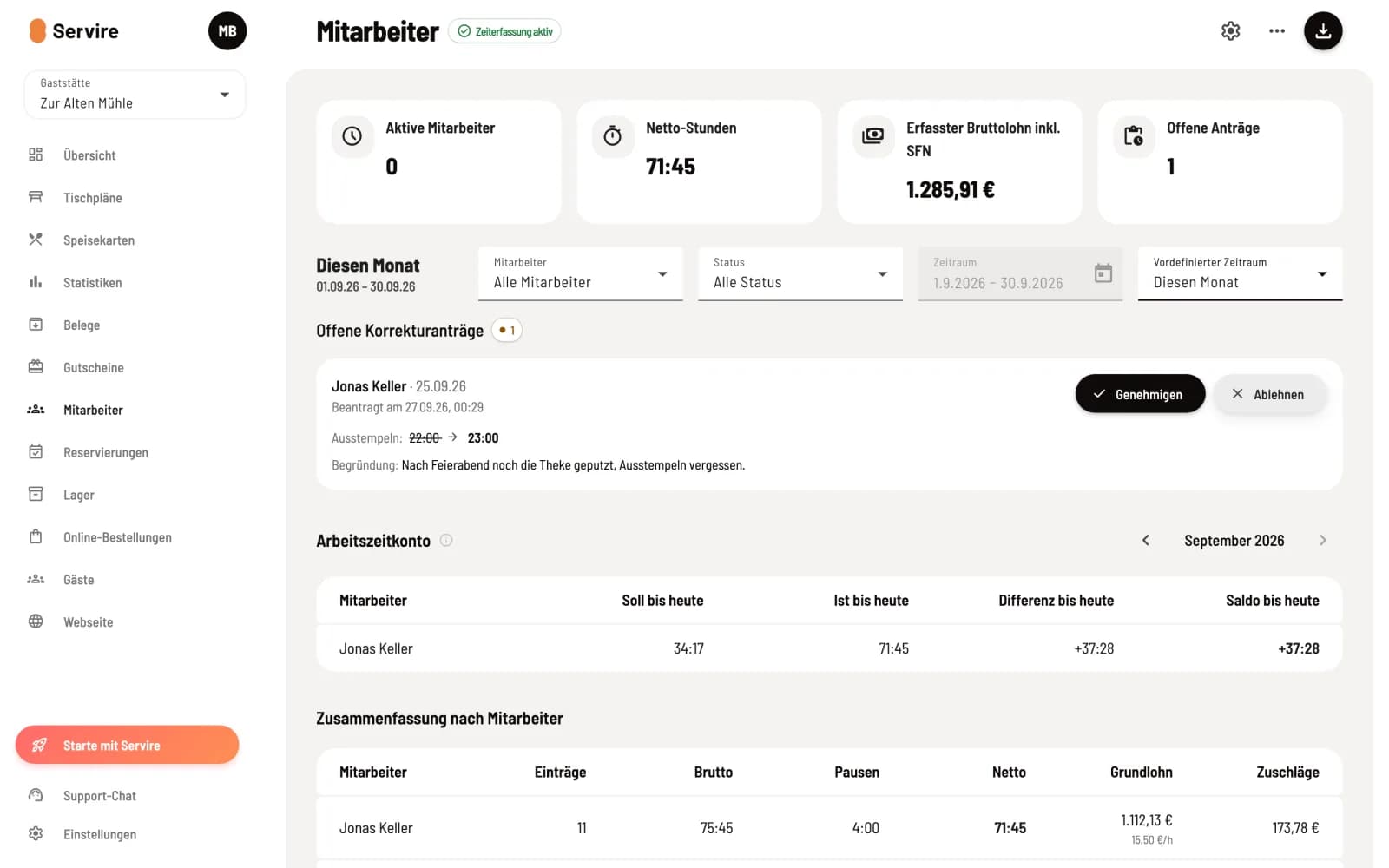
Task: Click the clipboard icon on Offene Anträge card
Action: point(1133,136)
